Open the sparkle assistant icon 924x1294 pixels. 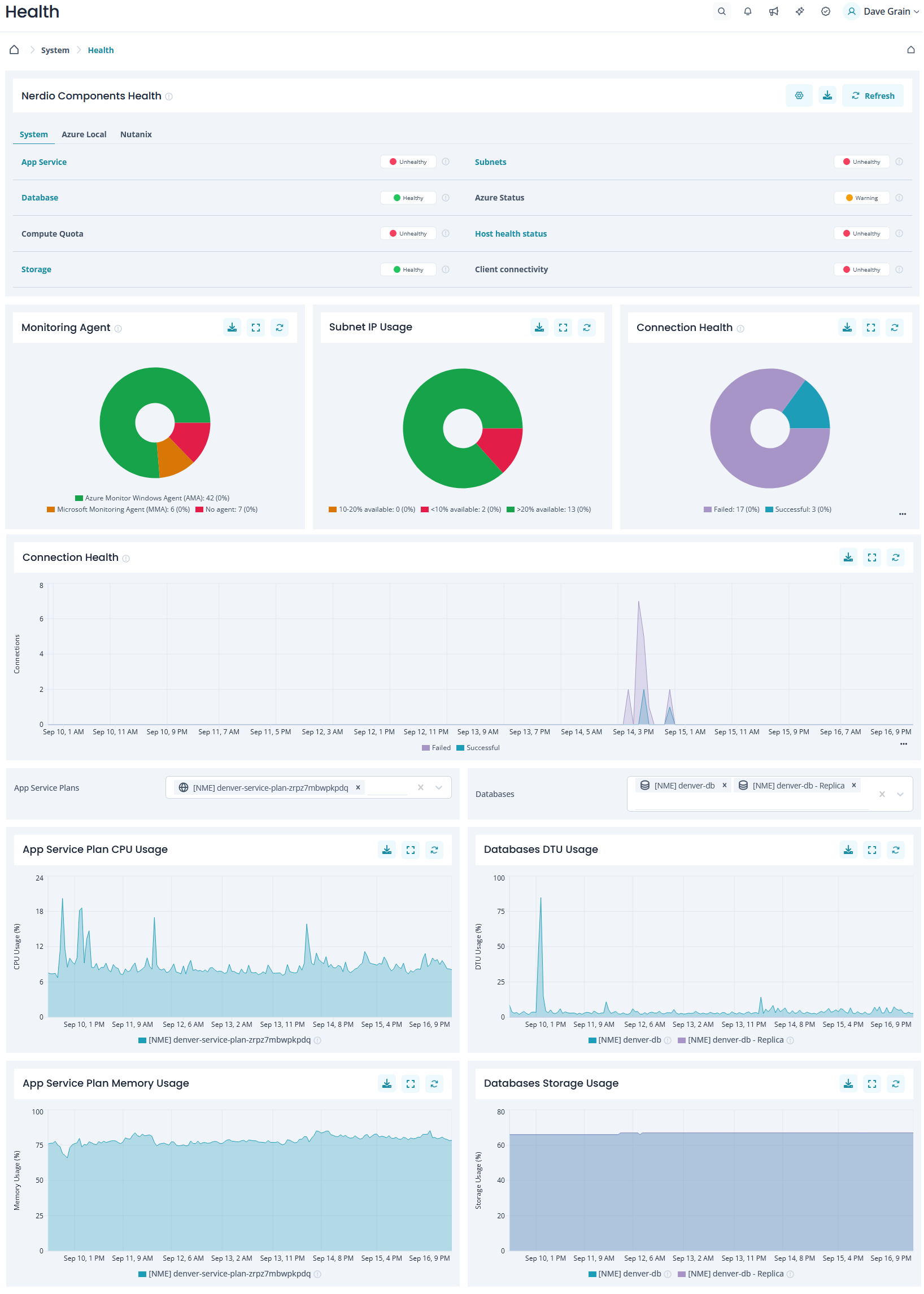[x=799, y=11]
